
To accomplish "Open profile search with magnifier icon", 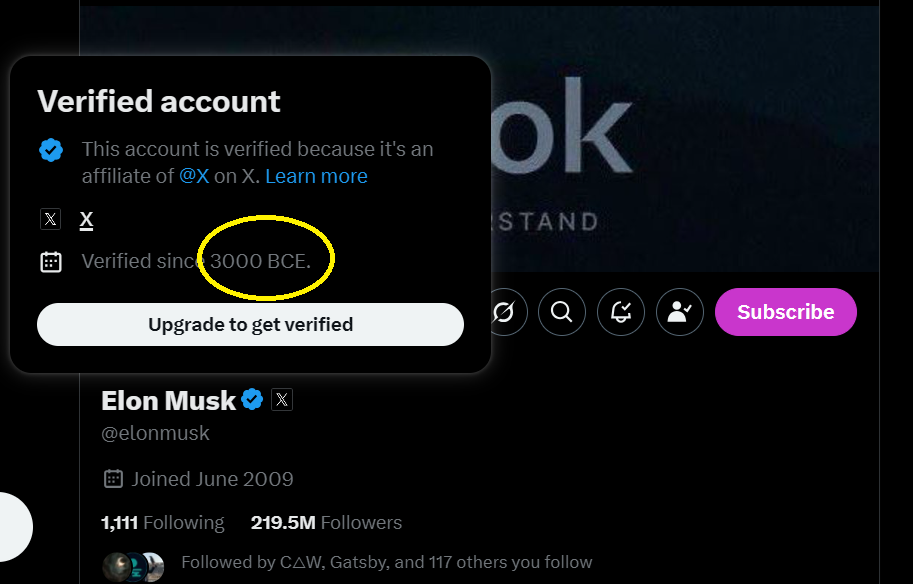I will [562, 313].
